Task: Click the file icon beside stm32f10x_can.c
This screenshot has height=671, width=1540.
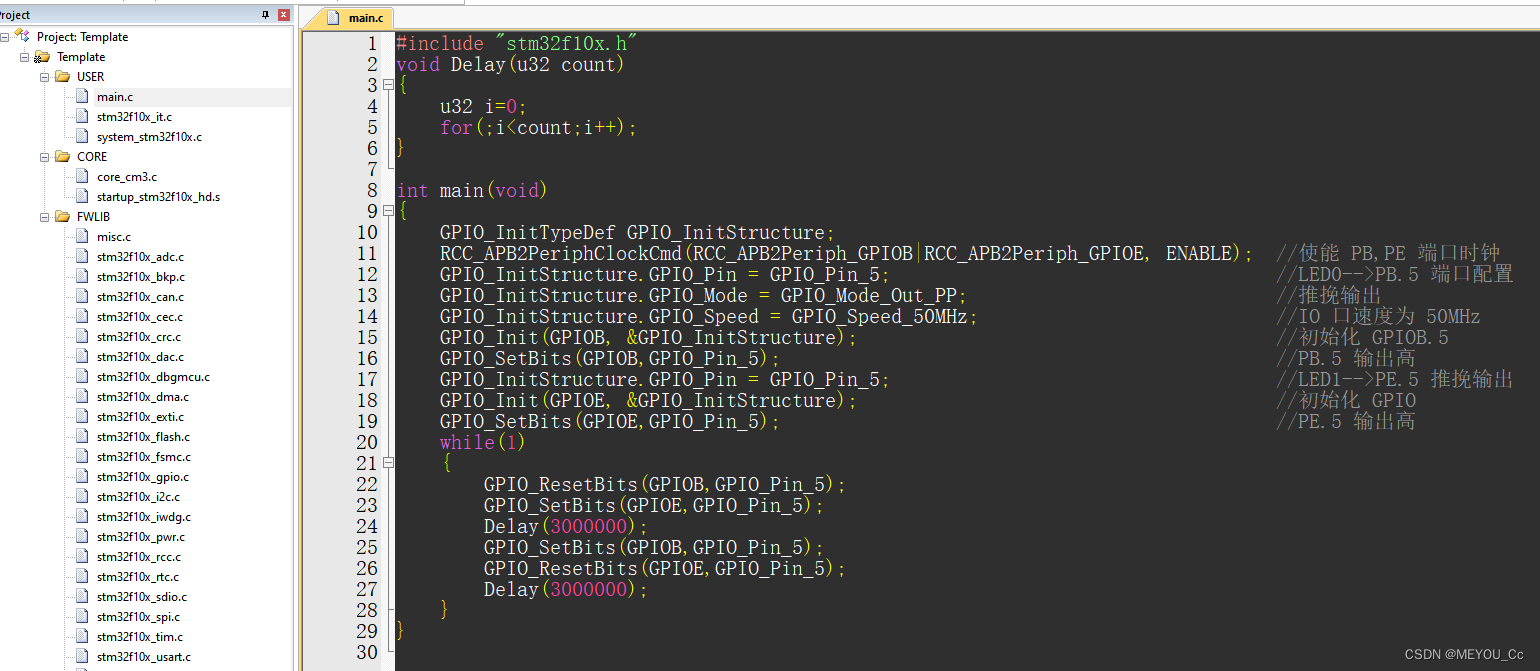Action: 82,297
